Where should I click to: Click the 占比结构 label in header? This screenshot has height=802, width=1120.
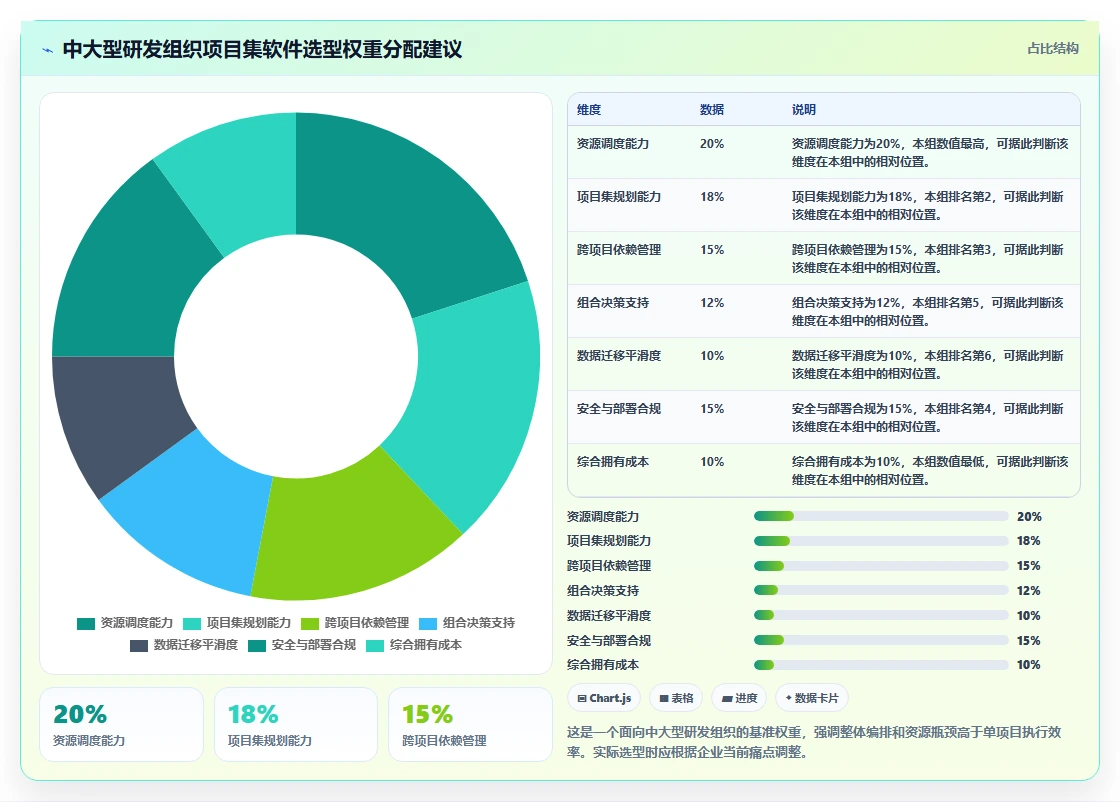(1053, 49)
